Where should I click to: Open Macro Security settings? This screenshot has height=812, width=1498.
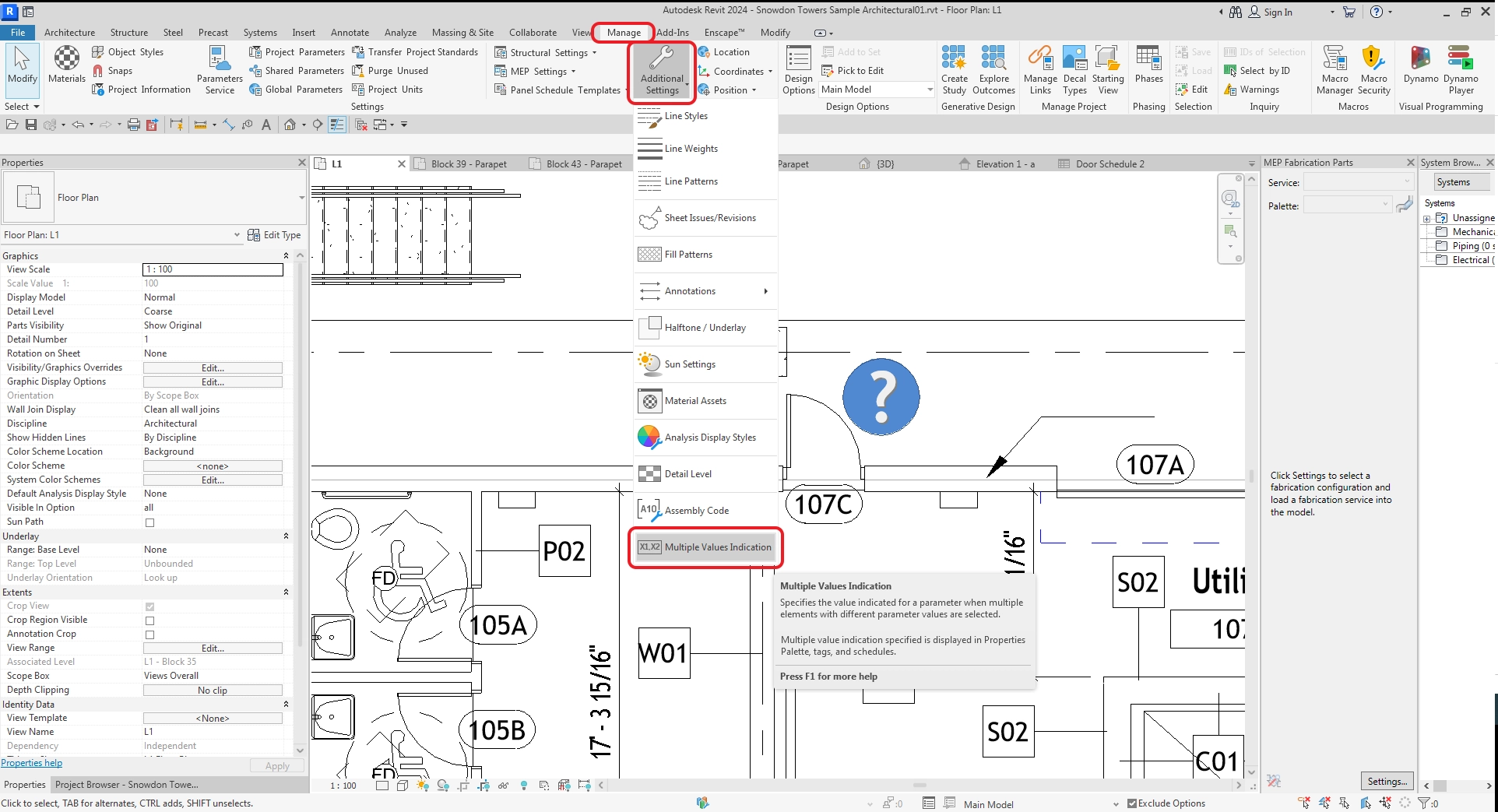tap(1374, 70)
